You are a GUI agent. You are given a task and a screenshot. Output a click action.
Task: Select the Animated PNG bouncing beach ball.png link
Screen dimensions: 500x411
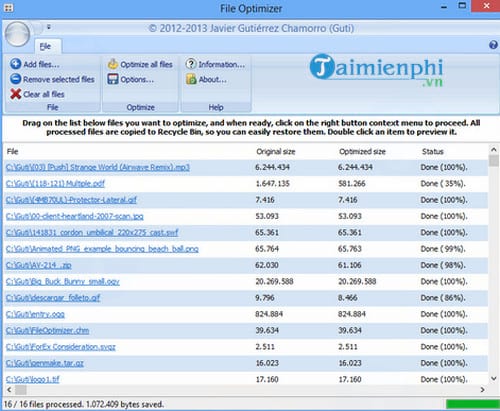click(x=102, y=249)
